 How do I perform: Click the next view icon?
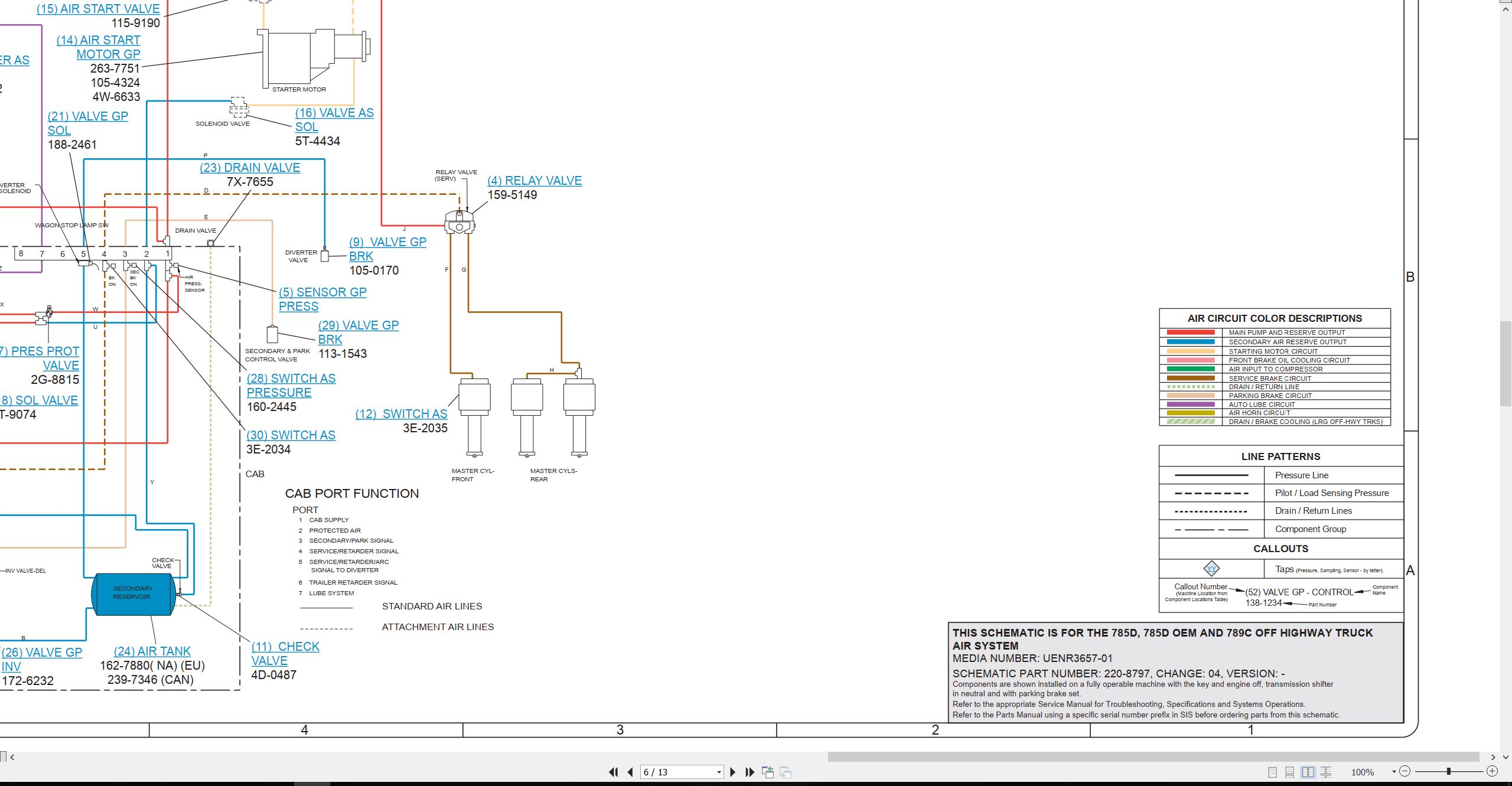[786, 772]
